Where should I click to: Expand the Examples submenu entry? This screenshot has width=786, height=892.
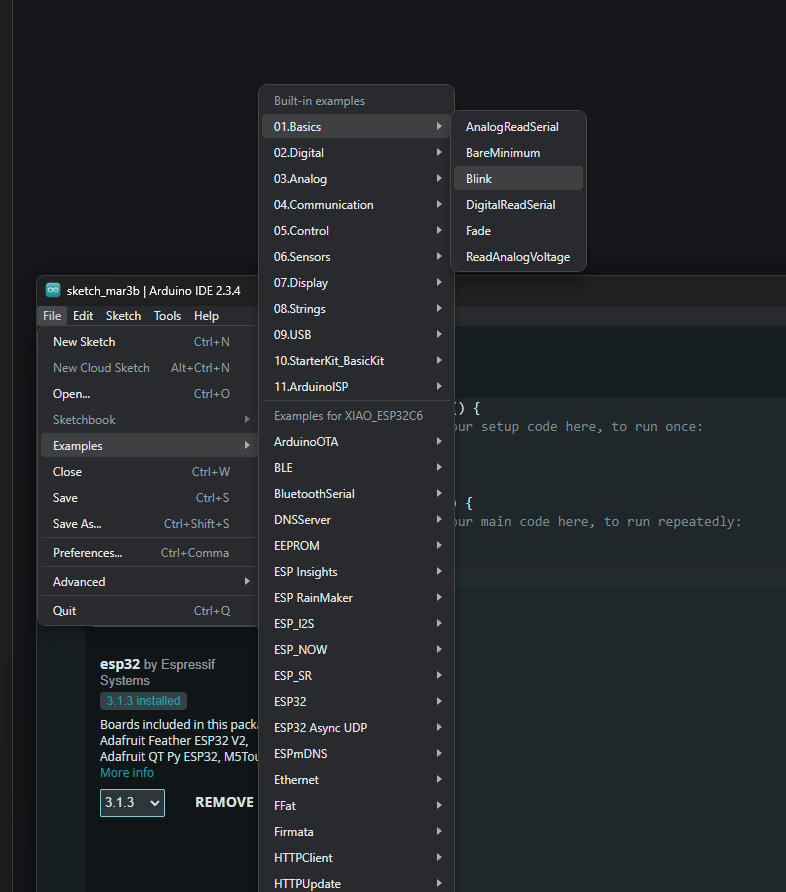[x=150, y=445]
